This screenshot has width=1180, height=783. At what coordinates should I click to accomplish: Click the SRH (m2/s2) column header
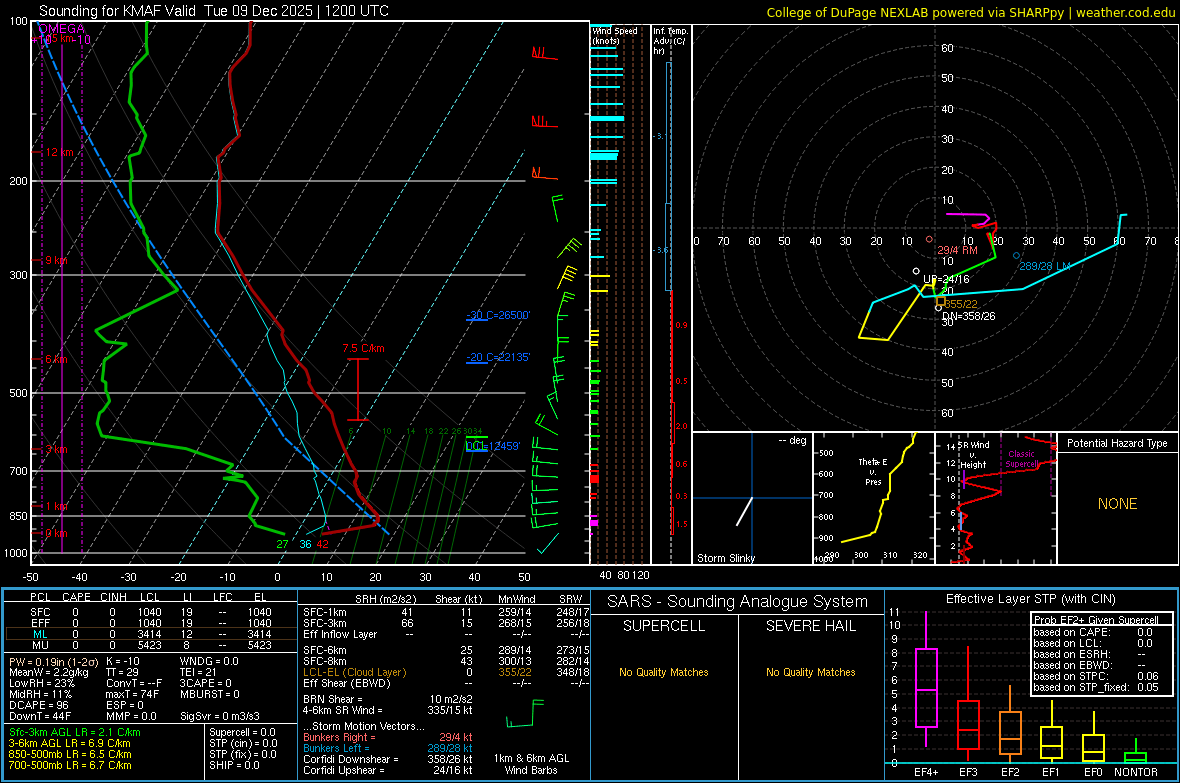click(385, 599)
